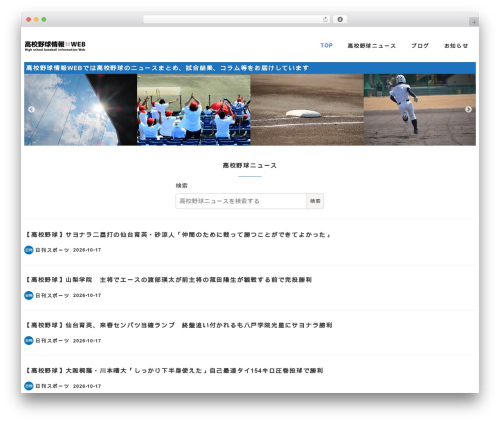Click the 日刊スポーツ label under the 山梨学院 article
500x423 pixels.
pos(52,295)
